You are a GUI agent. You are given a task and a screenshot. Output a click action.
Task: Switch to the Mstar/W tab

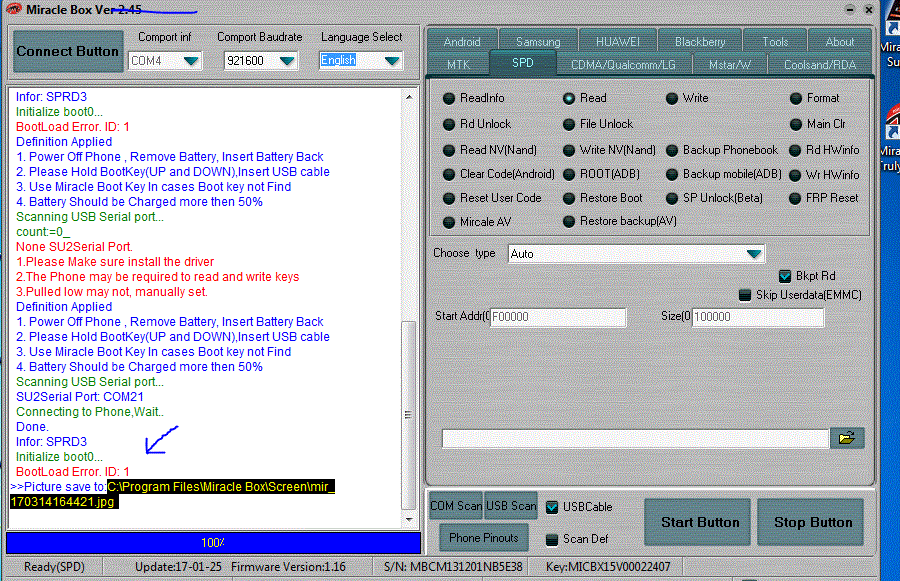(x=730, y=64)
